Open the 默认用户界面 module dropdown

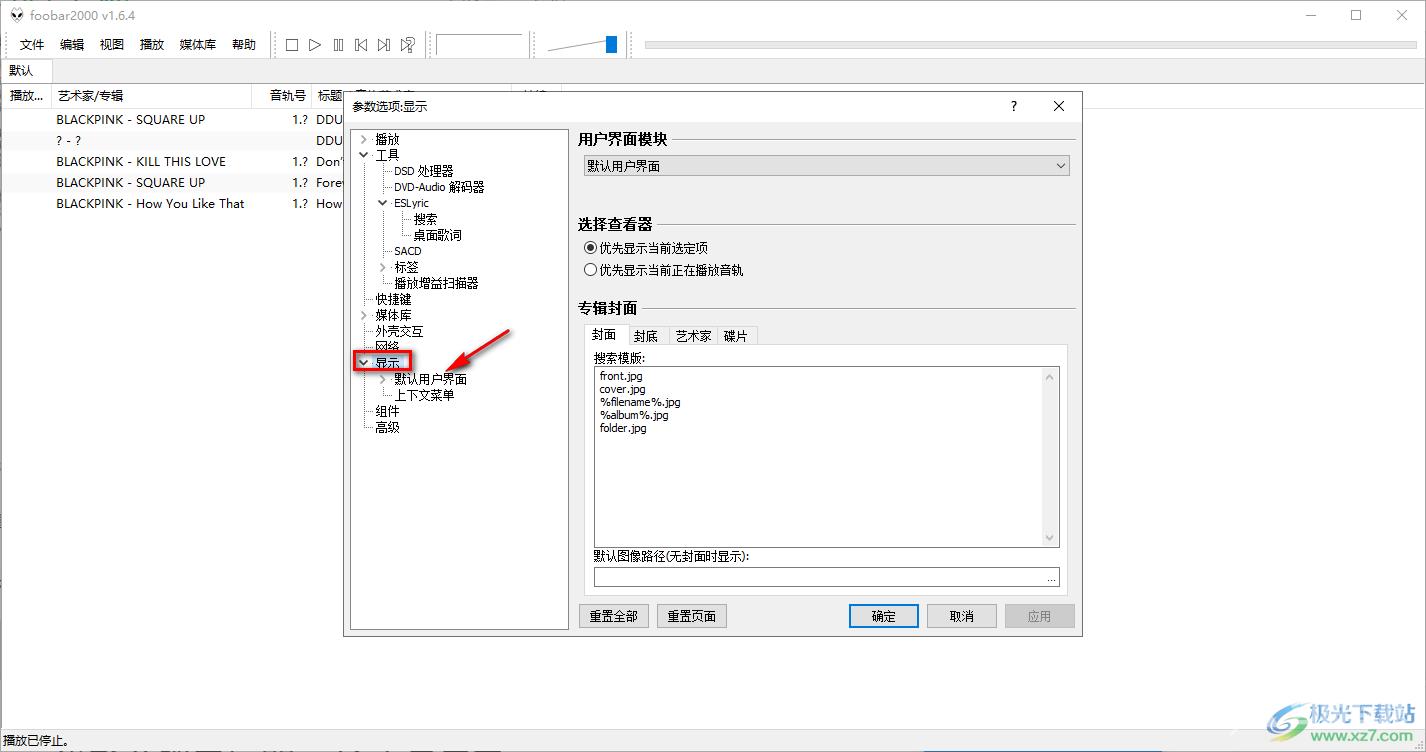pyautogui.click(x=826, y=166)
